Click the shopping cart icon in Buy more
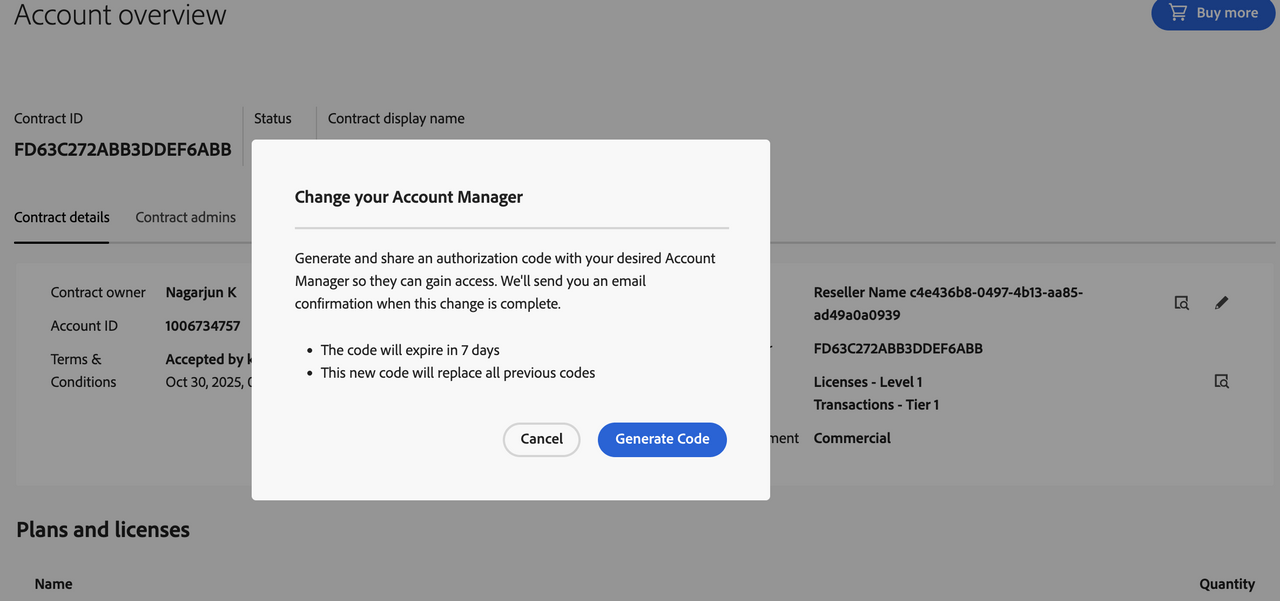 [1177, 13]
